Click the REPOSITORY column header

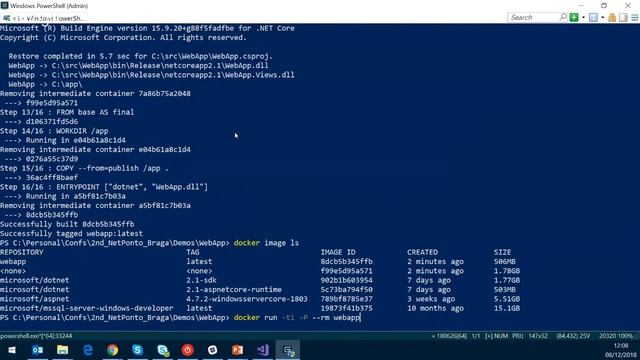click(x=22, y=252)
